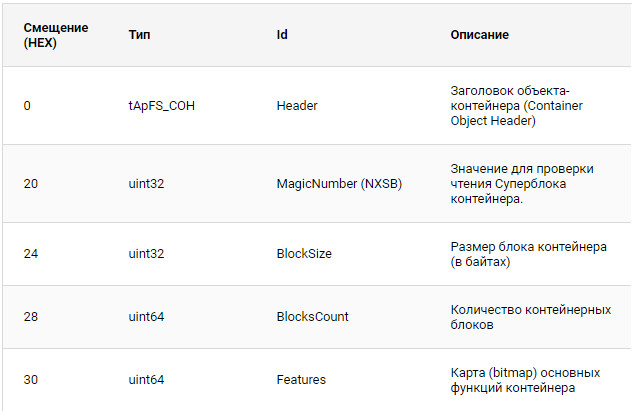
Task: Click the offset value 20 cell
Action: pyautogui.click(x=30, y=184)
